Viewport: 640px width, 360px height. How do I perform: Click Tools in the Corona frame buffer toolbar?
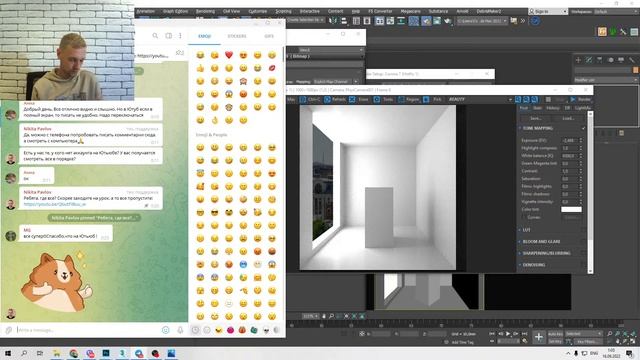tap(384, 99)
